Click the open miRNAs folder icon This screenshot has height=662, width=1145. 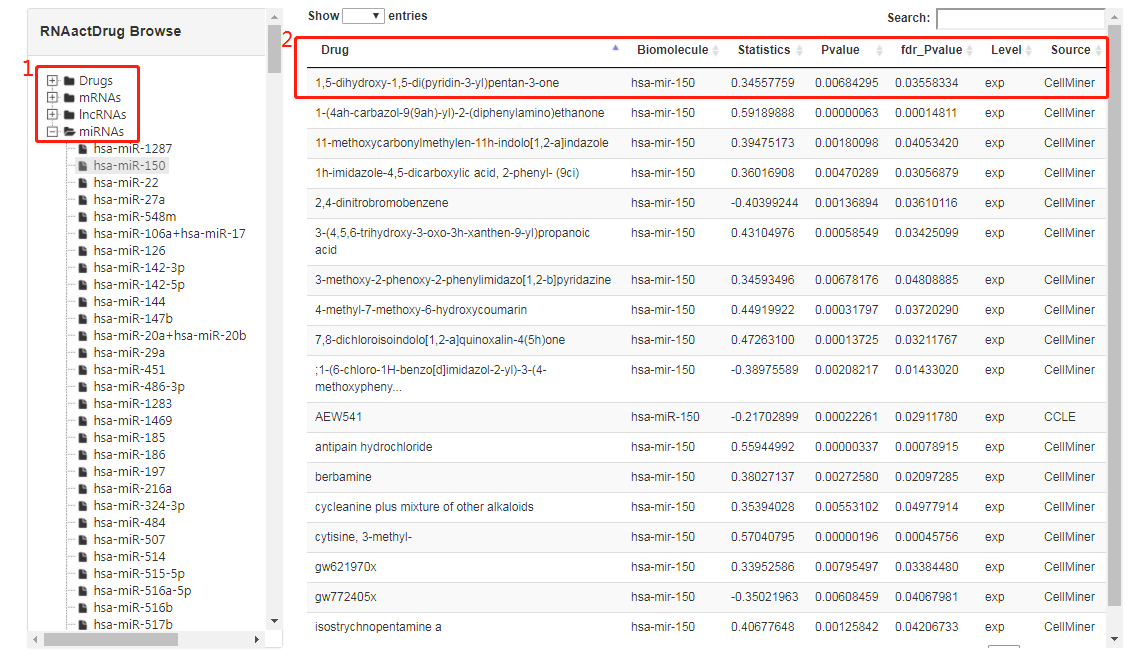point(69,132)
